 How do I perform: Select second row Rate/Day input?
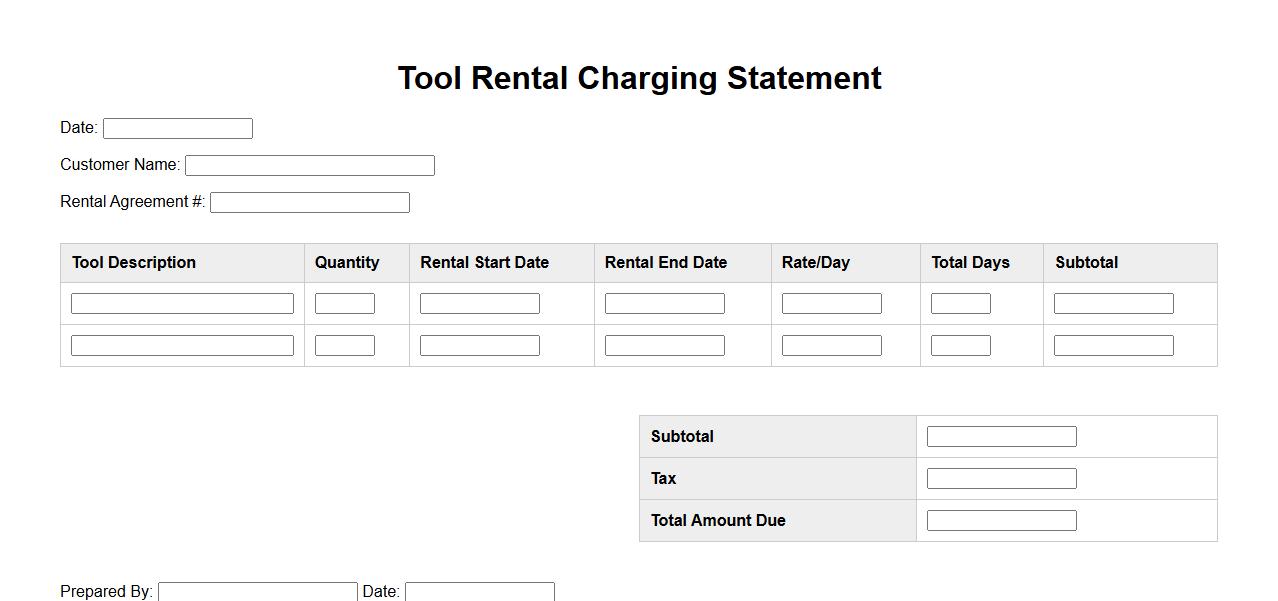pyautogui.click(x=832, y=345)
